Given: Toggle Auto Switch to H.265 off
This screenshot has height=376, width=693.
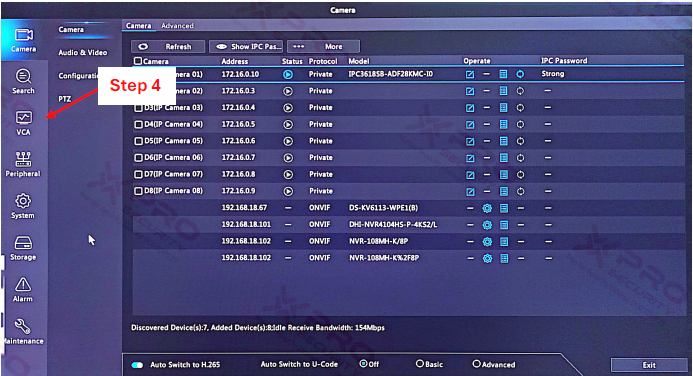Looking at the screenshot, I should [x=137, y=365].
